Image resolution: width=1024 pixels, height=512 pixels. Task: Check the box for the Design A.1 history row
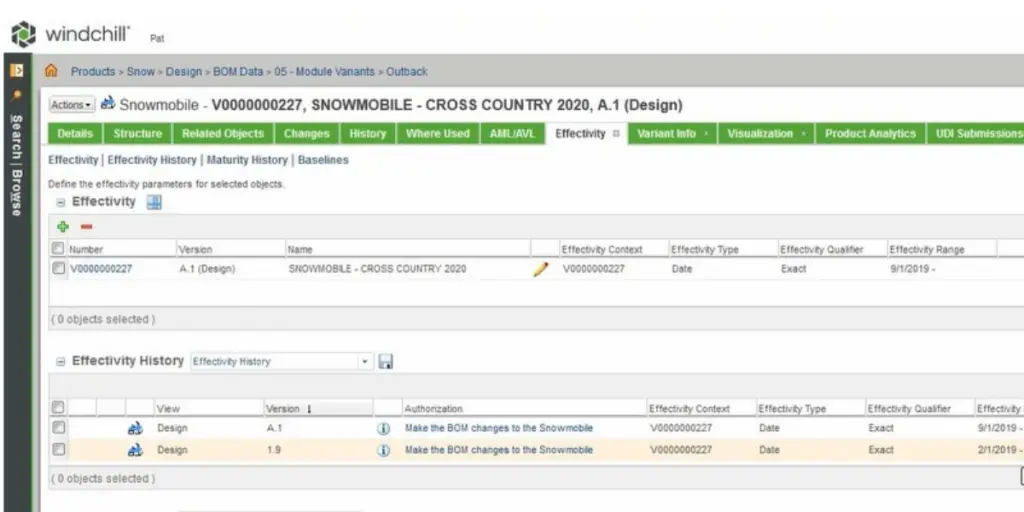tap(58, 428)
